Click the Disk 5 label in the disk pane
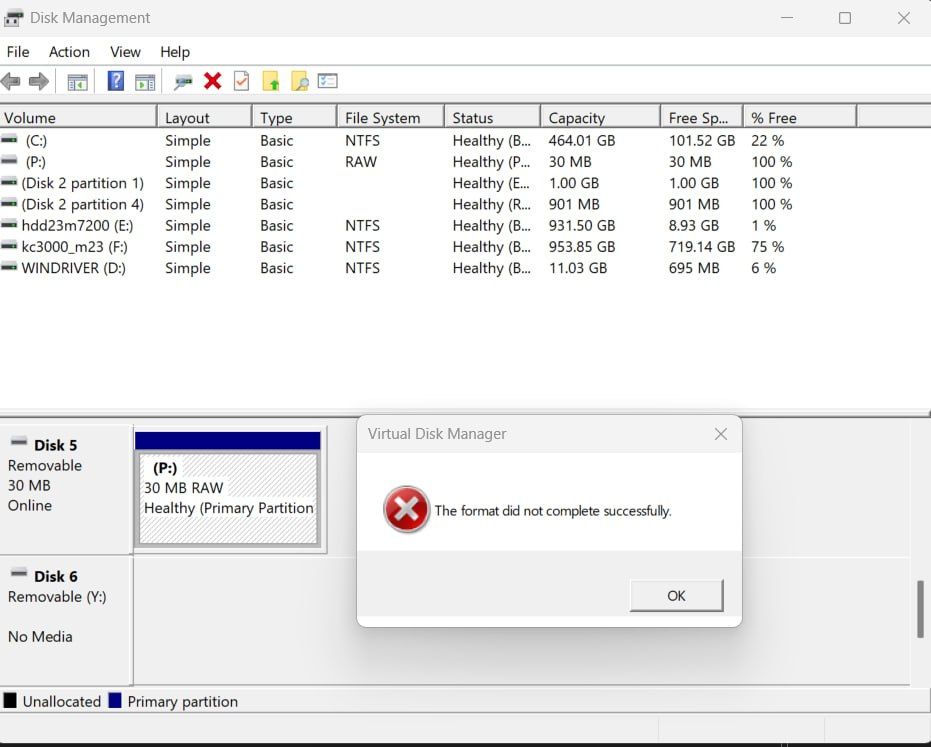 [x=56, y=445]
